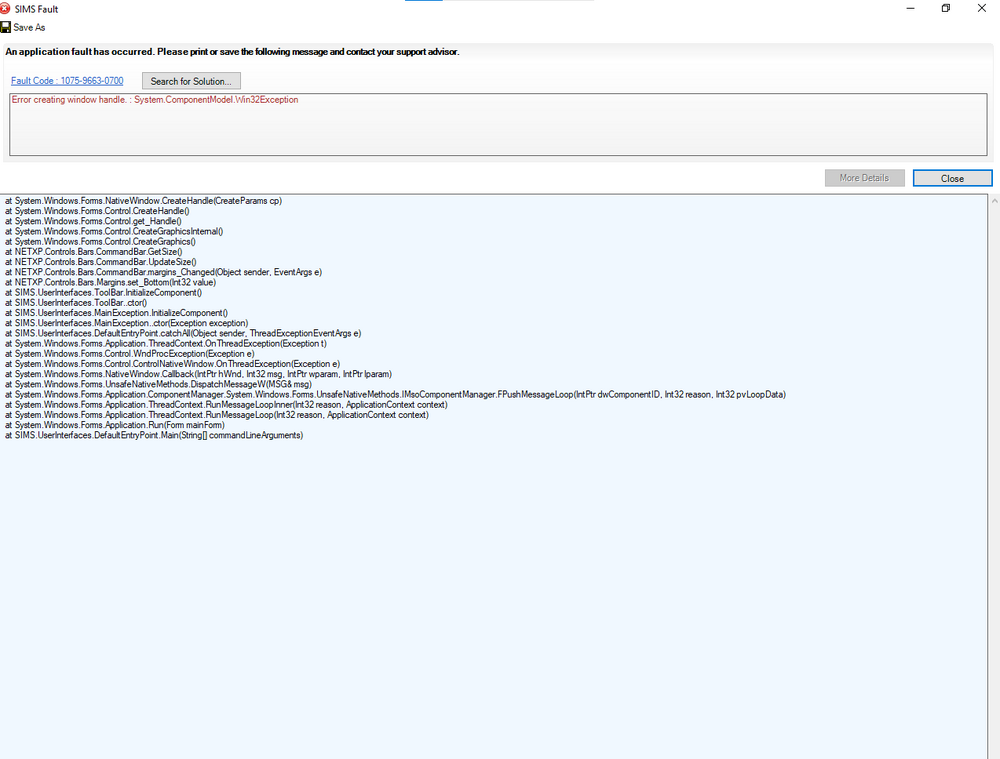Restore down the SIMS Fault window
Image resolution: width=1000 pixels, height=759 pixels.
tap(946, 8)
